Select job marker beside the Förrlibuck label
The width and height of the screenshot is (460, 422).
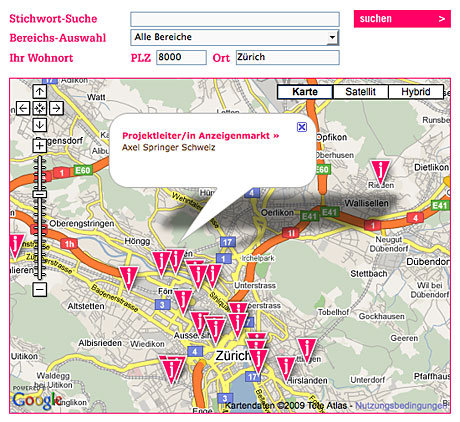(183, 302)
